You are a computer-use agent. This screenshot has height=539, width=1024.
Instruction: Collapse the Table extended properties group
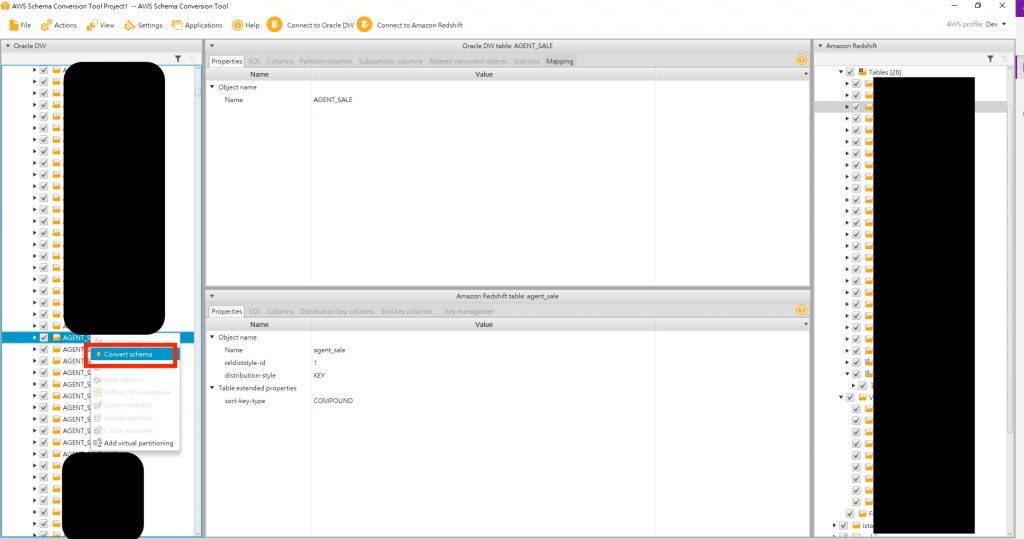(212, 388)
